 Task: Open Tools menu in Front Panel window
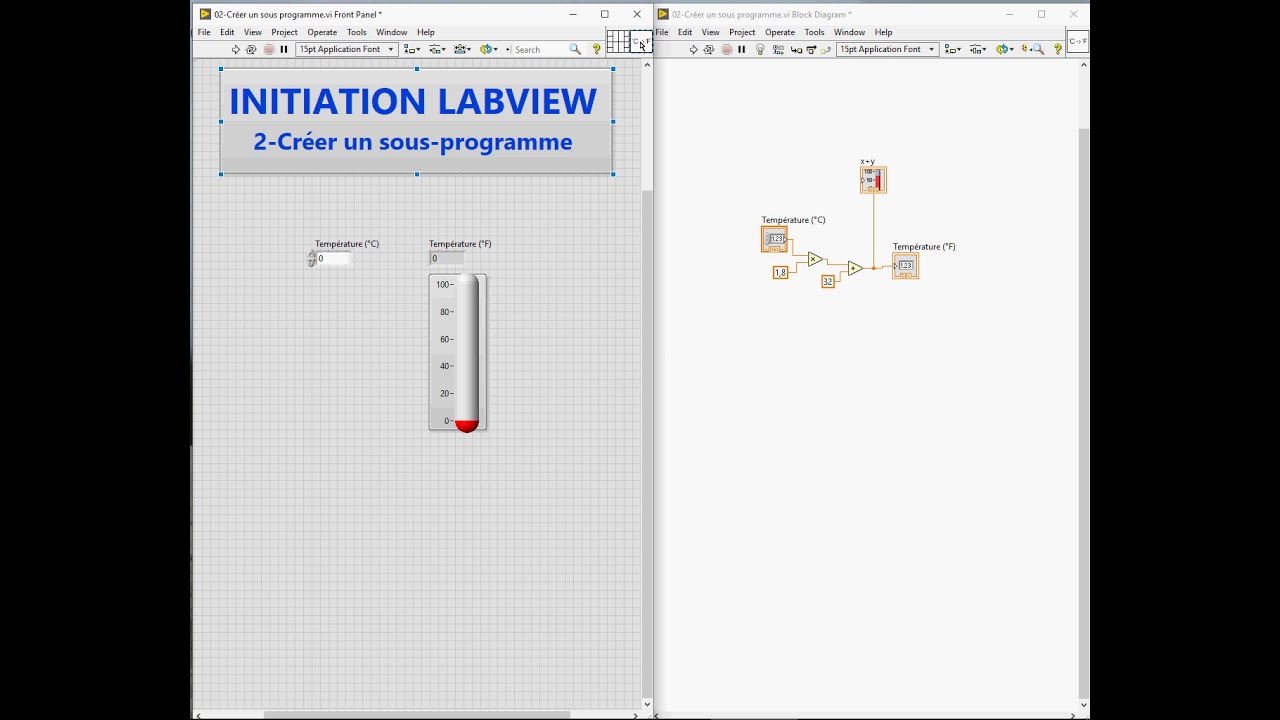(x=357, y=32)
